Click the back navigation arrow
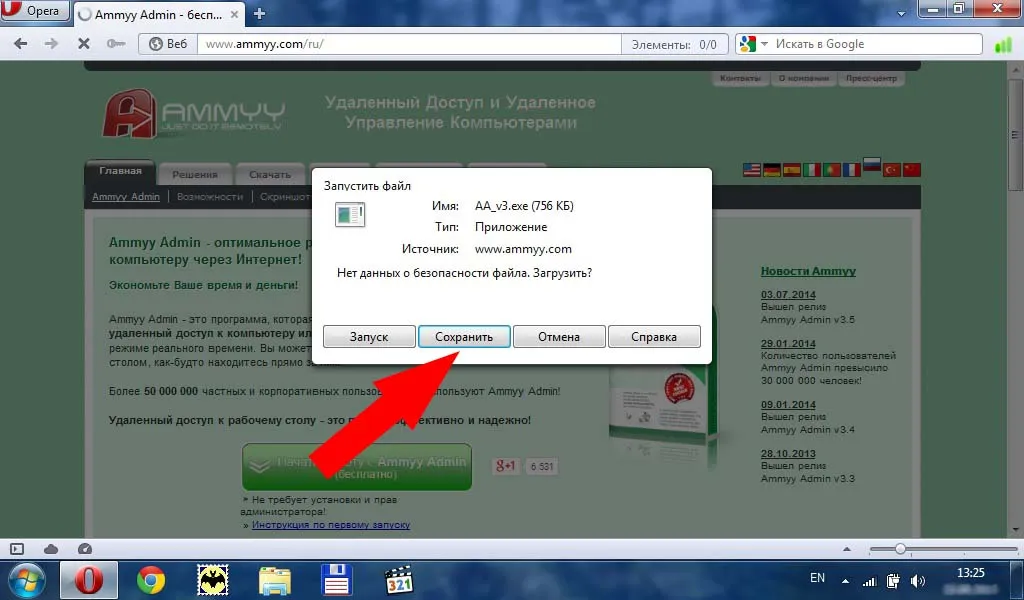The image size is (1024, 600). [22, 44]
